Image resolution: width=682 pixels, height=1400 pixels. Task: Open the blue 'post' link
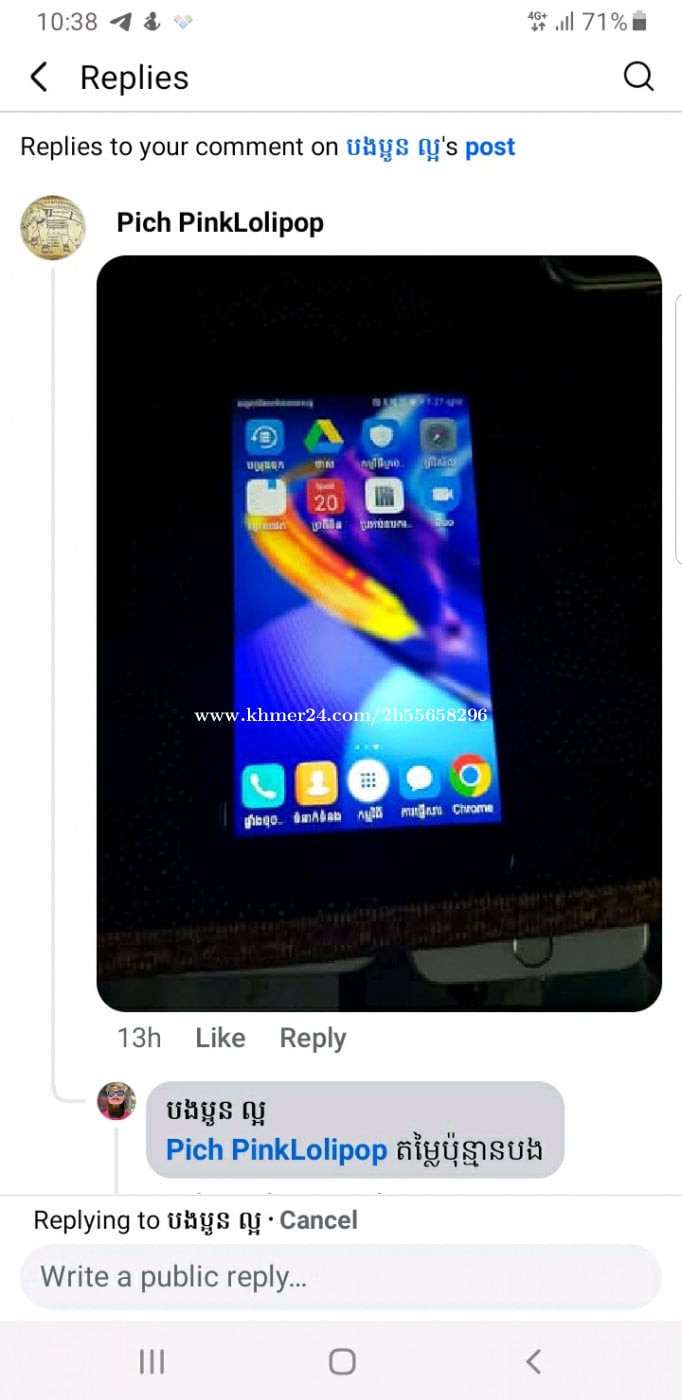click(x=490, y=147)
